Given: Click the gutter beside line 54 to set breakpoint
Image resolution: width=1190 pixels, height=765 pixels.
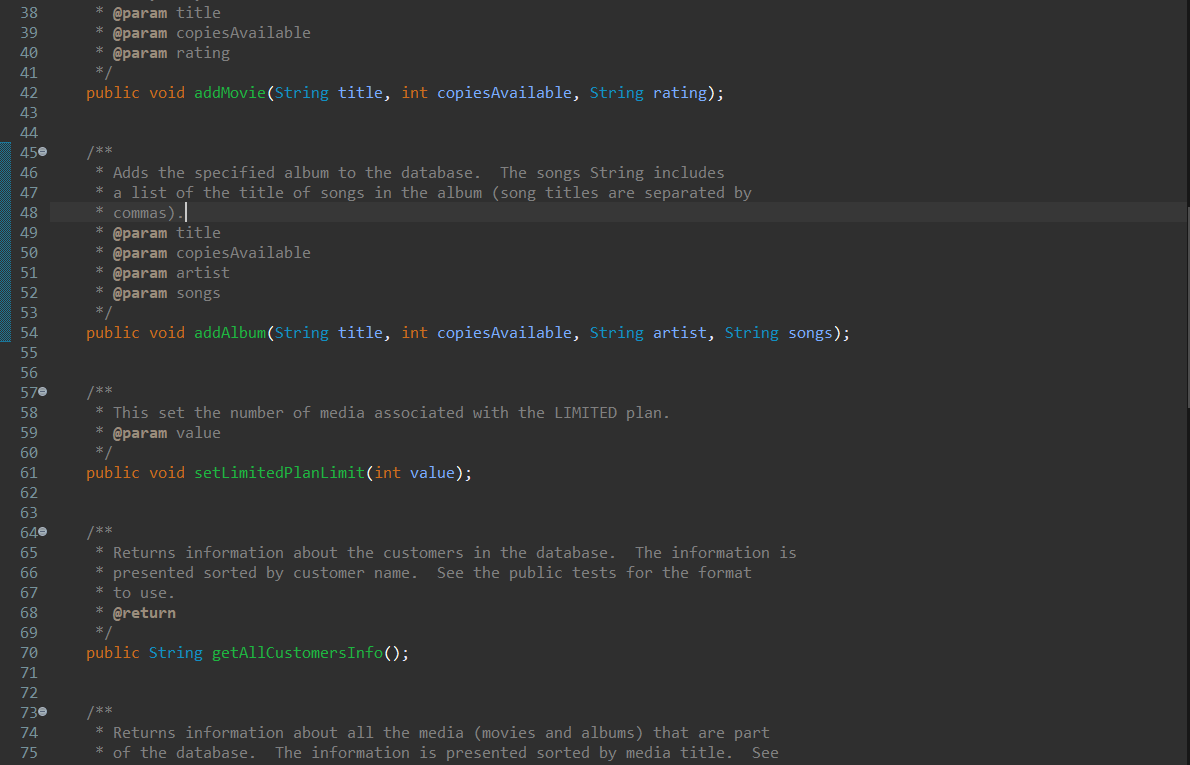Looking at the screenshot, I should point(58,332).
